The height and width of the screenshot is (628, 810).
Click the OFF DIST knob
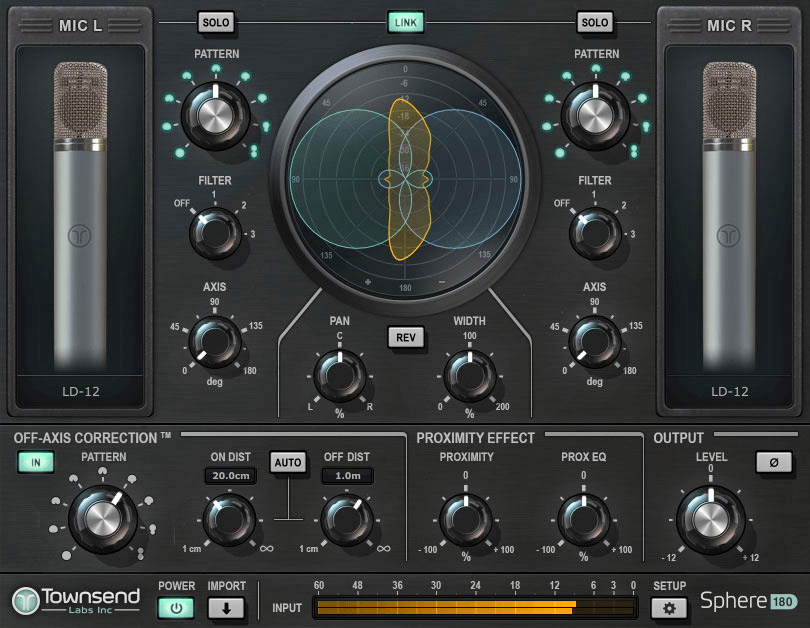[347, 520]
